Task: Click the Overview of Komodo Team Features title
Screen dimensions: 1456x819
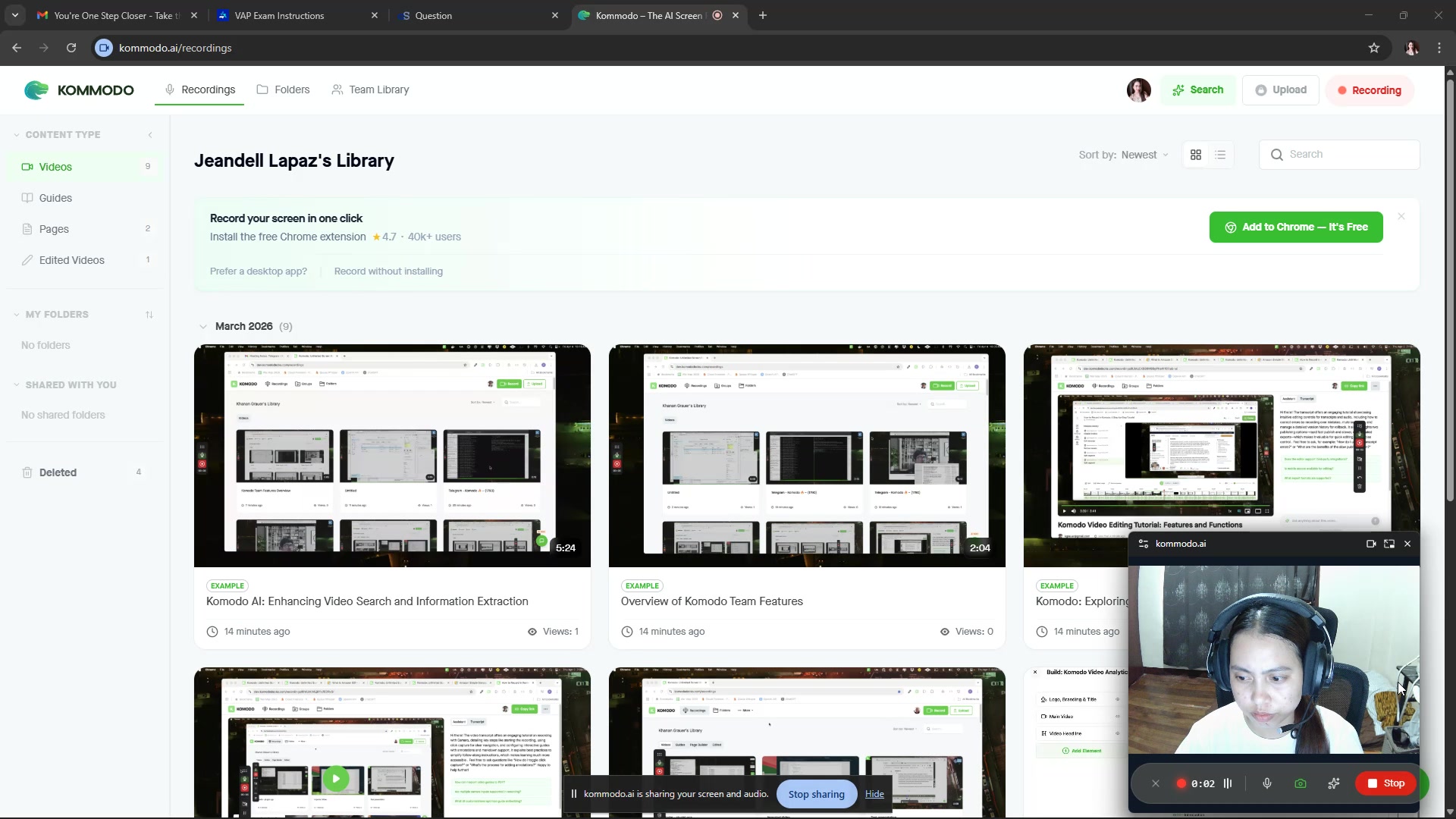Action: (712, 601)
